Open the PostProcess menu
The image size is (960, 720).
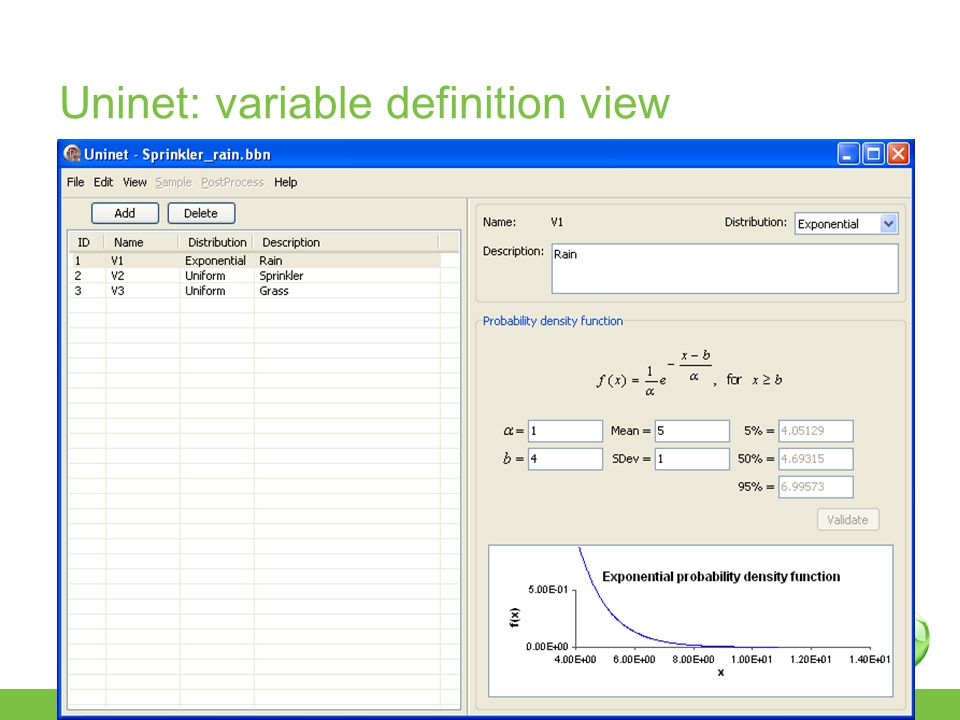click(x=232, y=182)
